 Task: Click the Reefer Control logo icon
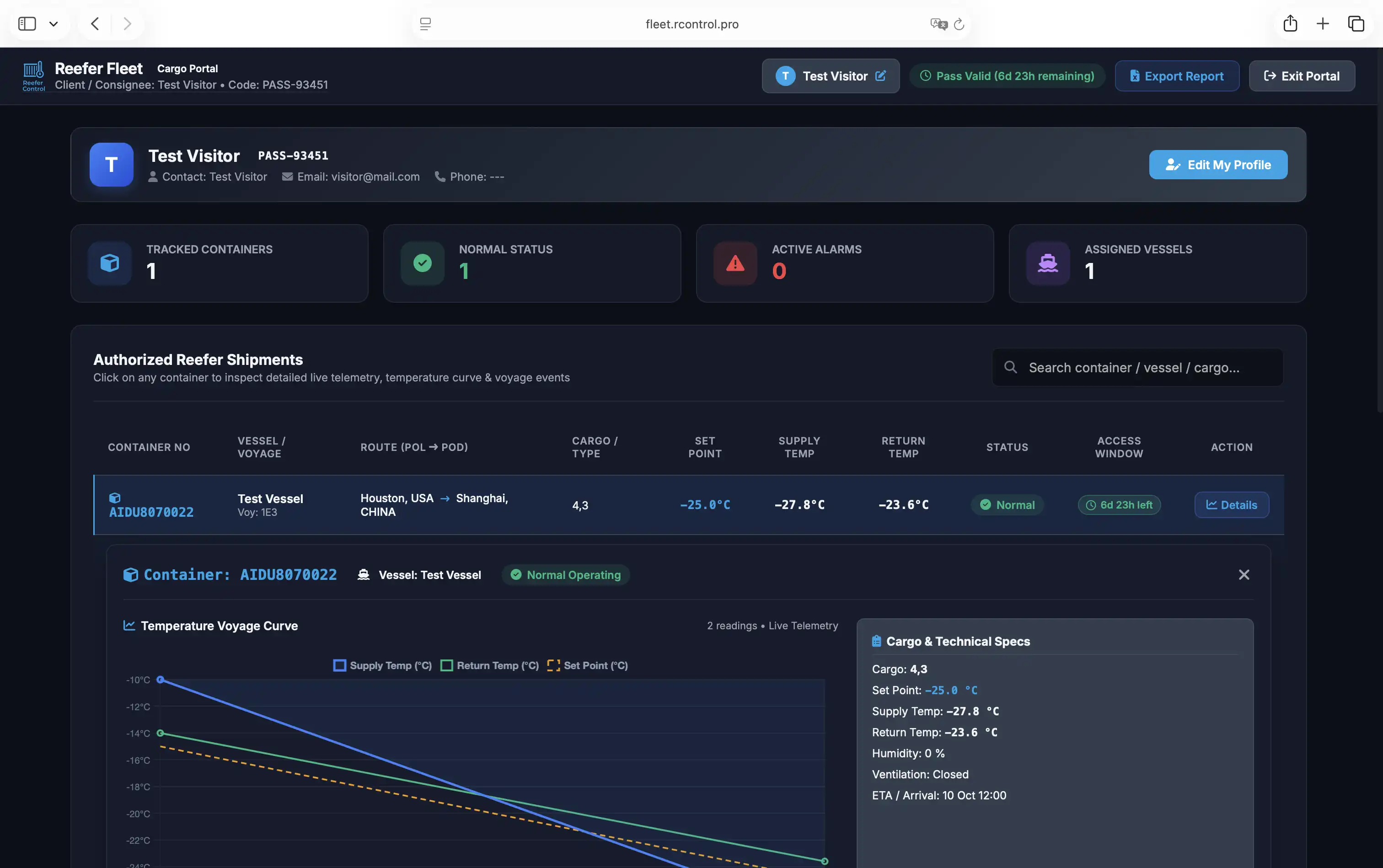[33, 76]
